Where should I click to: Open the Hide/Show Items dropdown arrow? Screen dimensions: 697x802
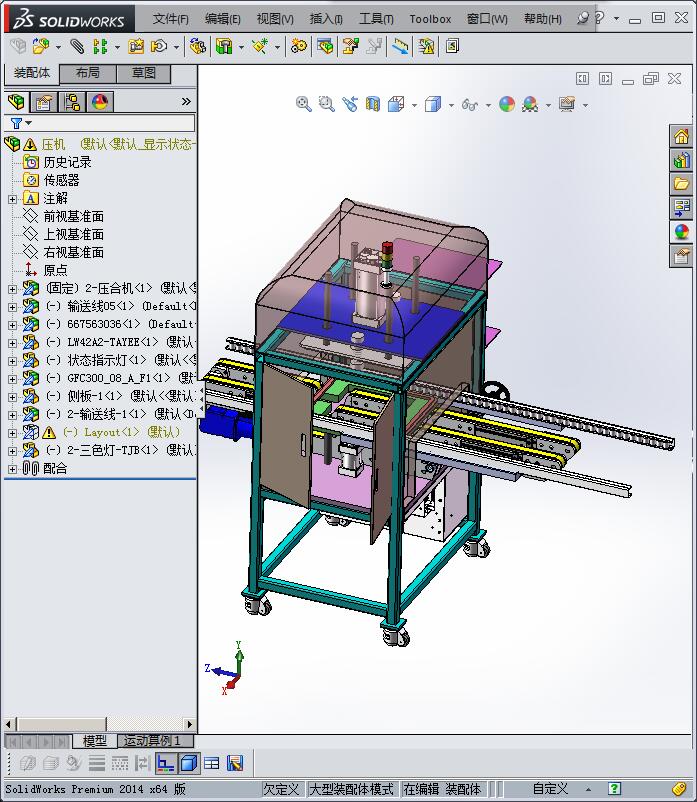pyautogui.click(x=488, y=105)
